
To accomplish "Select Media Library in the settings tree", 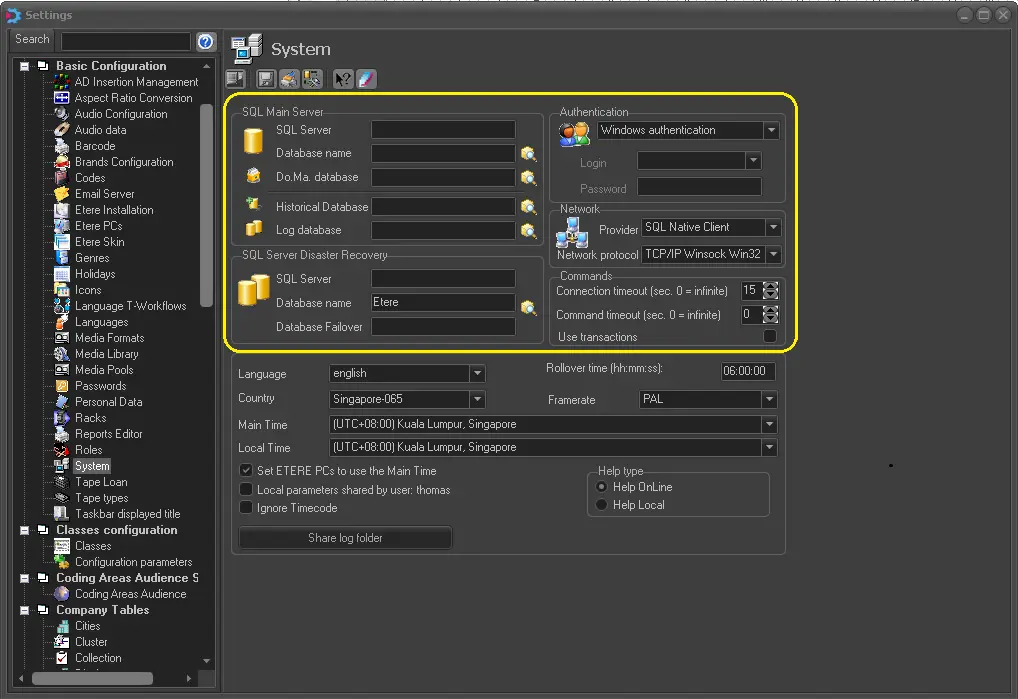I will [106, 354].
